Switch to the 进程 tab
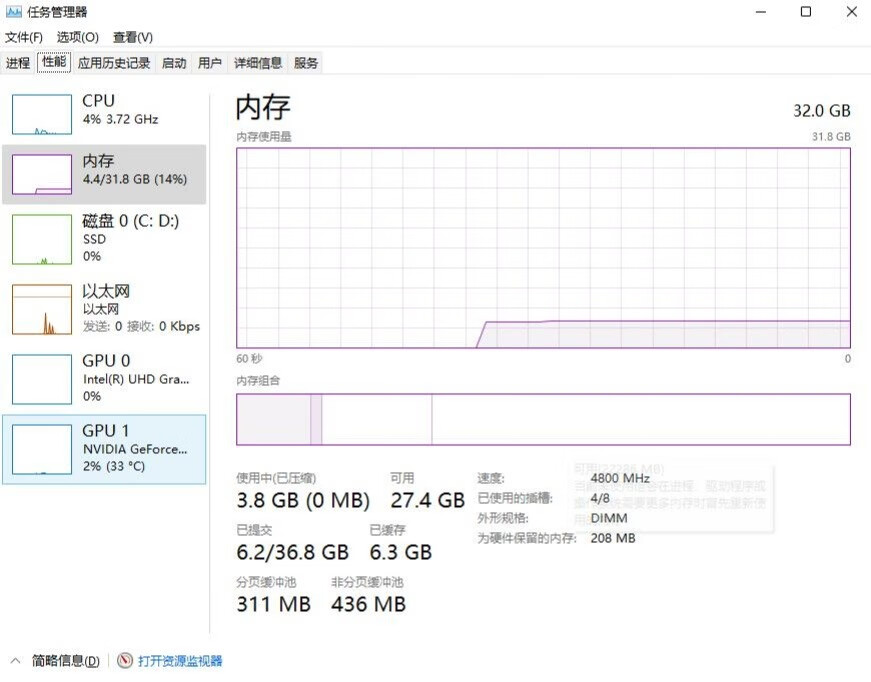871x682 pixels. (x=18, y=63)
